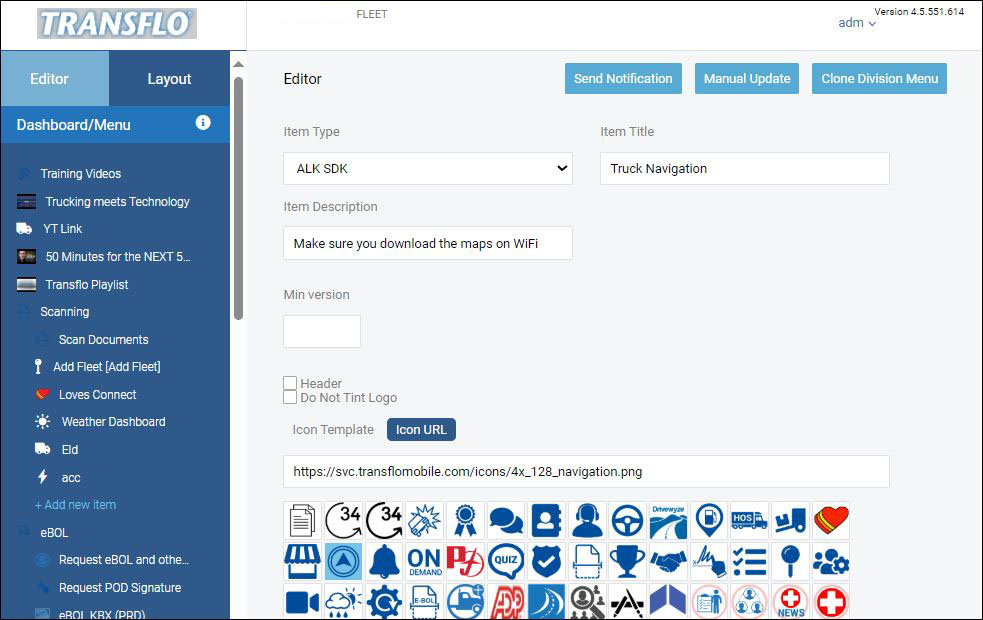
Task: Switch to the Layout tab
Action: click(169, 78)
